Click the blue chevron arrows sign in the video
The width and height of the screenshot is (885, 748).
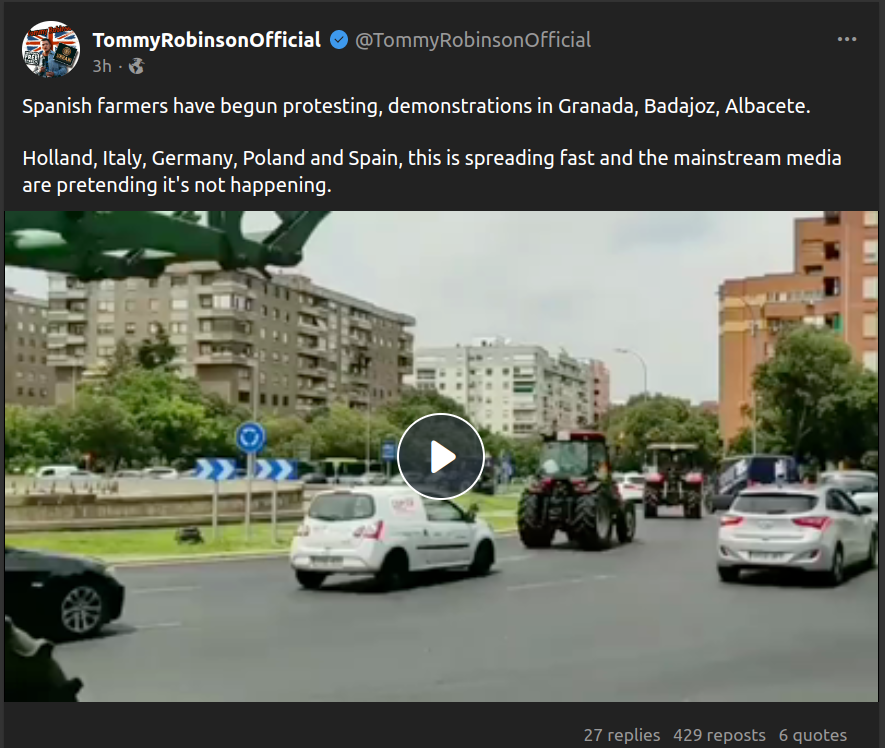[246, 470]
